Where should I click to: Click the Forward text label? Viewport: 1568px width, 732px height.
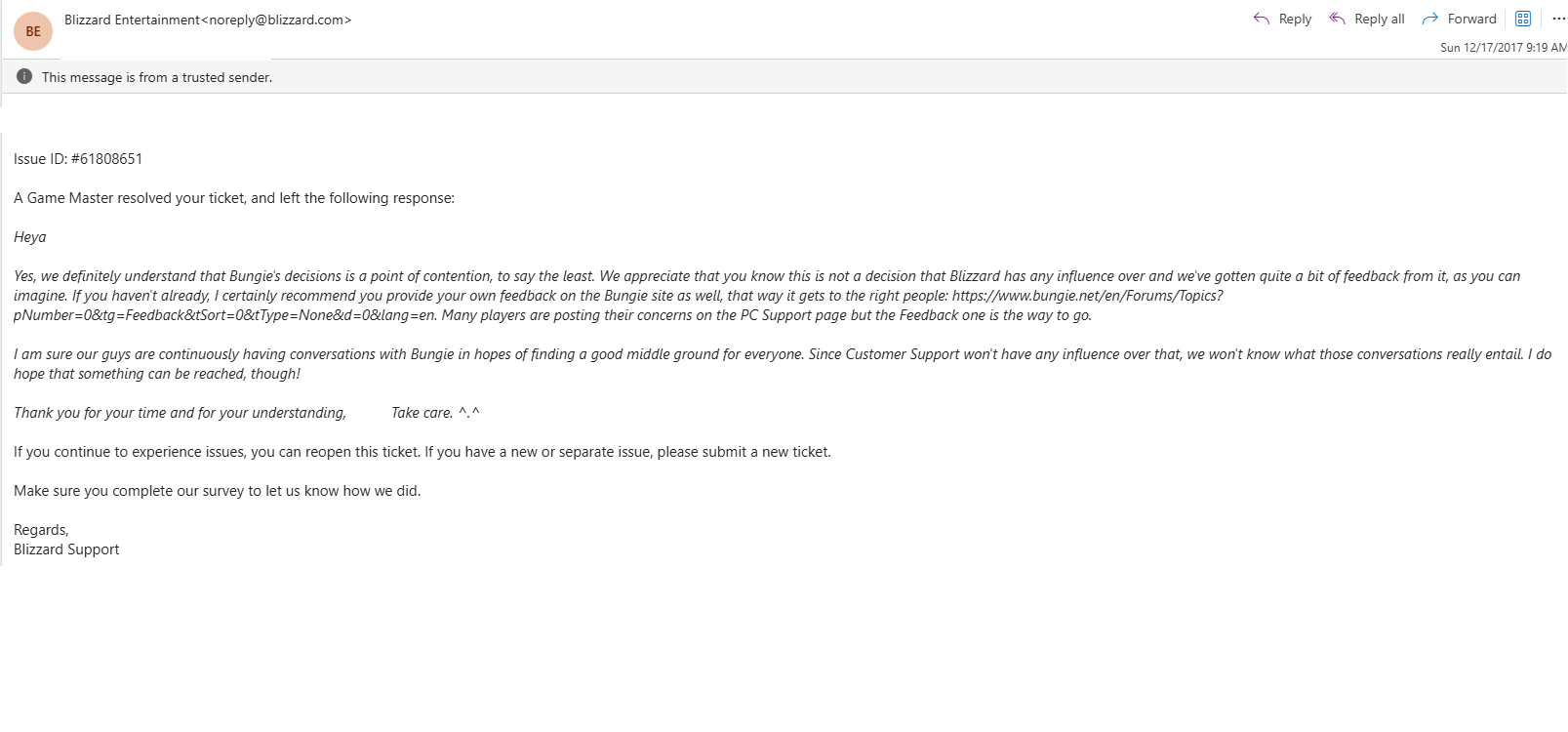point(1472,19)
